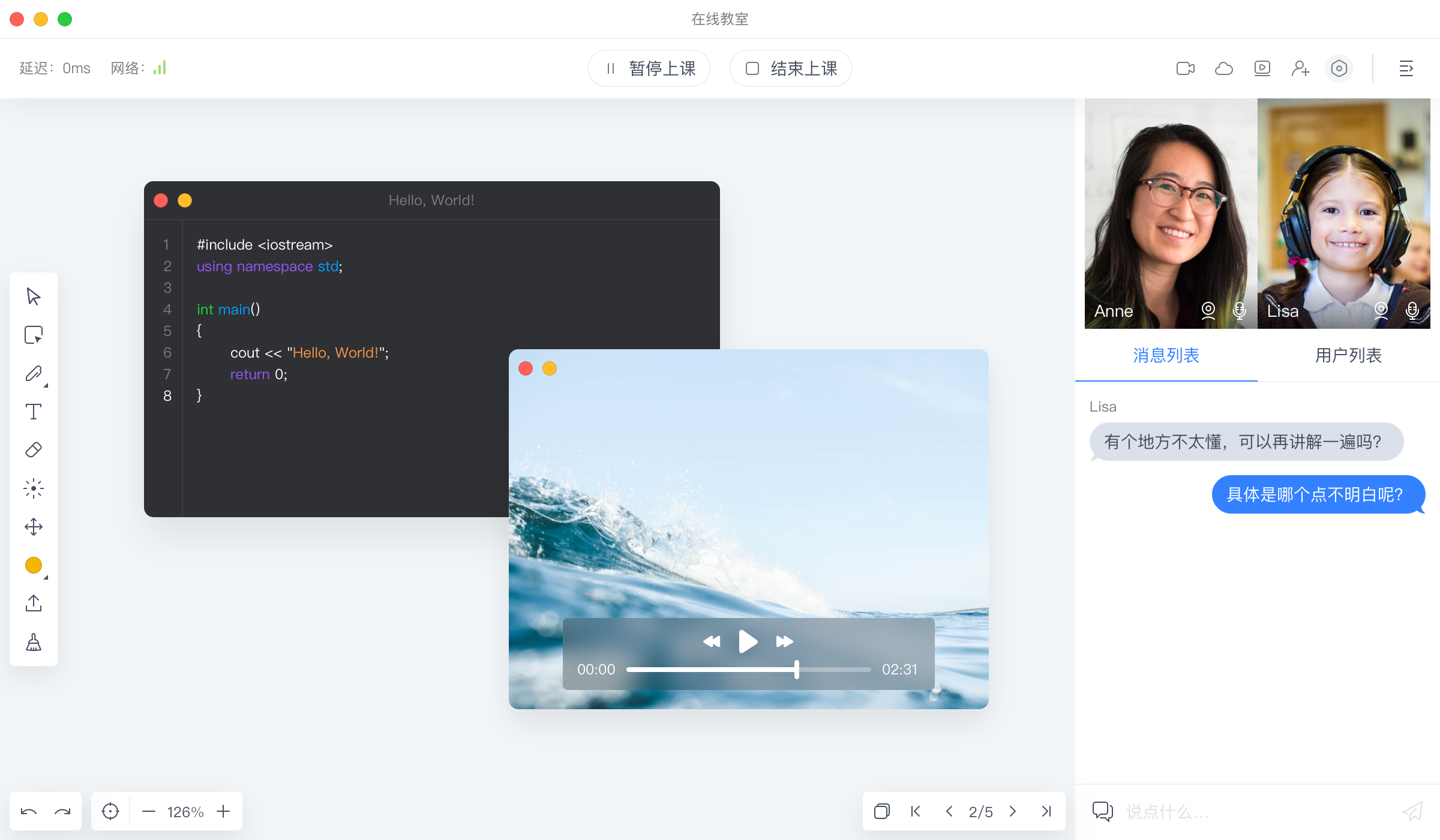Clear the whiteboard with the broom tool

tap(34, 642)
